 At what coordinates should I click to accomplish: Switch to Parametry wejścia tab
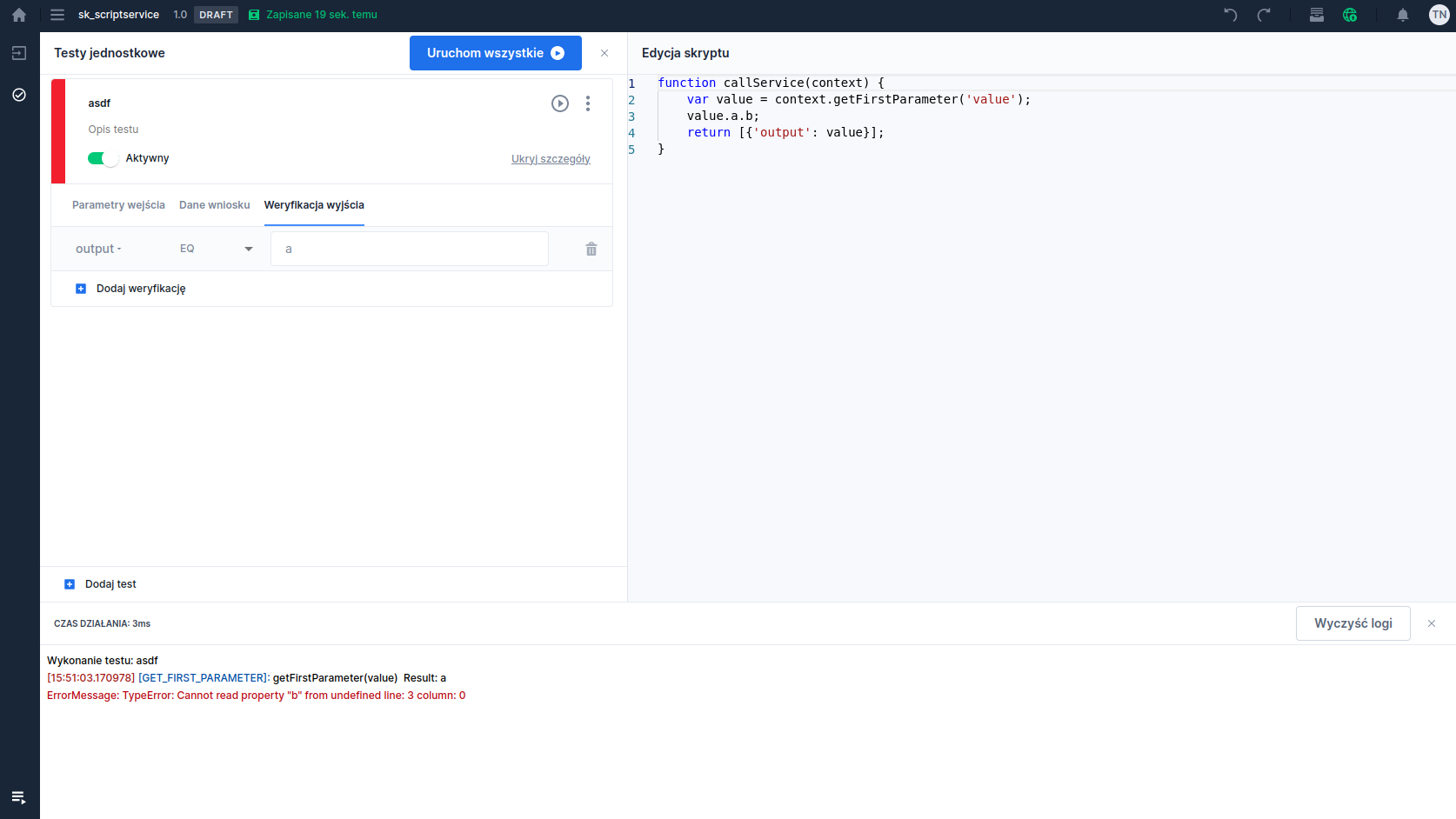[x=118, y=205]
